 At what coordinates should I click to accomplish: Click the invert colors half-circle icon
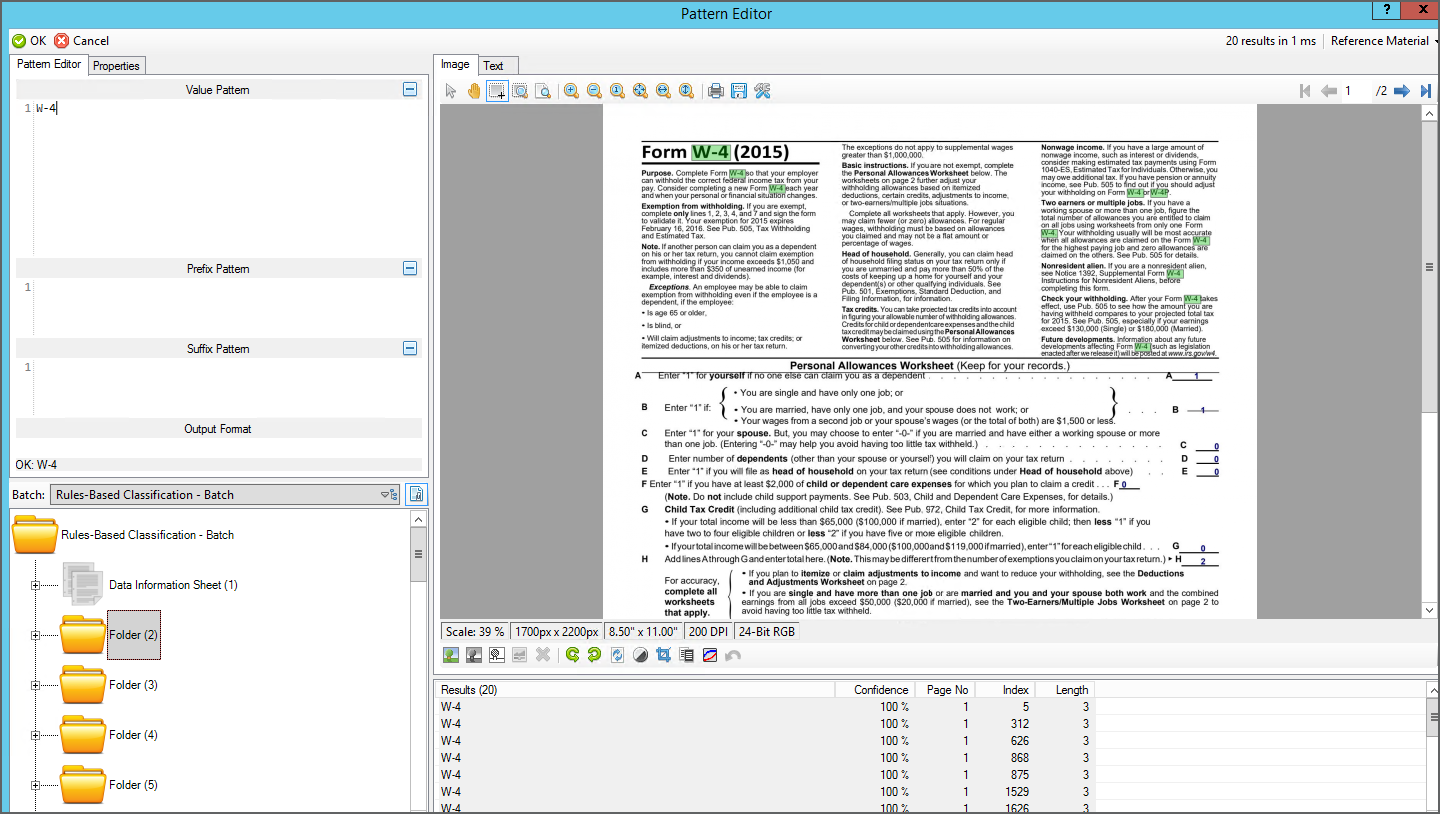[x=640, y=655]
